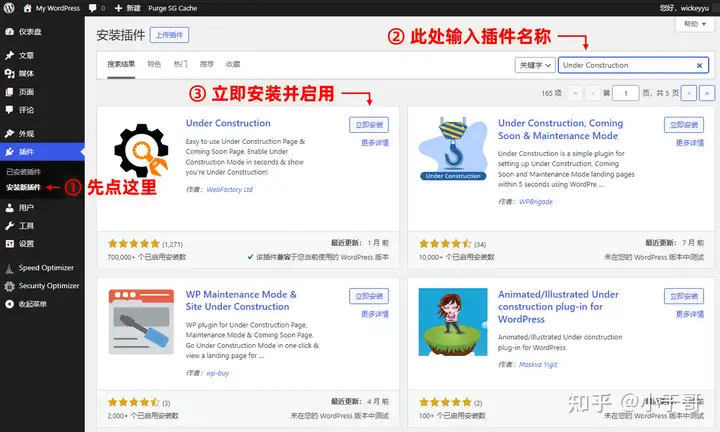Jump to the last results page
720x432 pixels.
click(707, 93)
